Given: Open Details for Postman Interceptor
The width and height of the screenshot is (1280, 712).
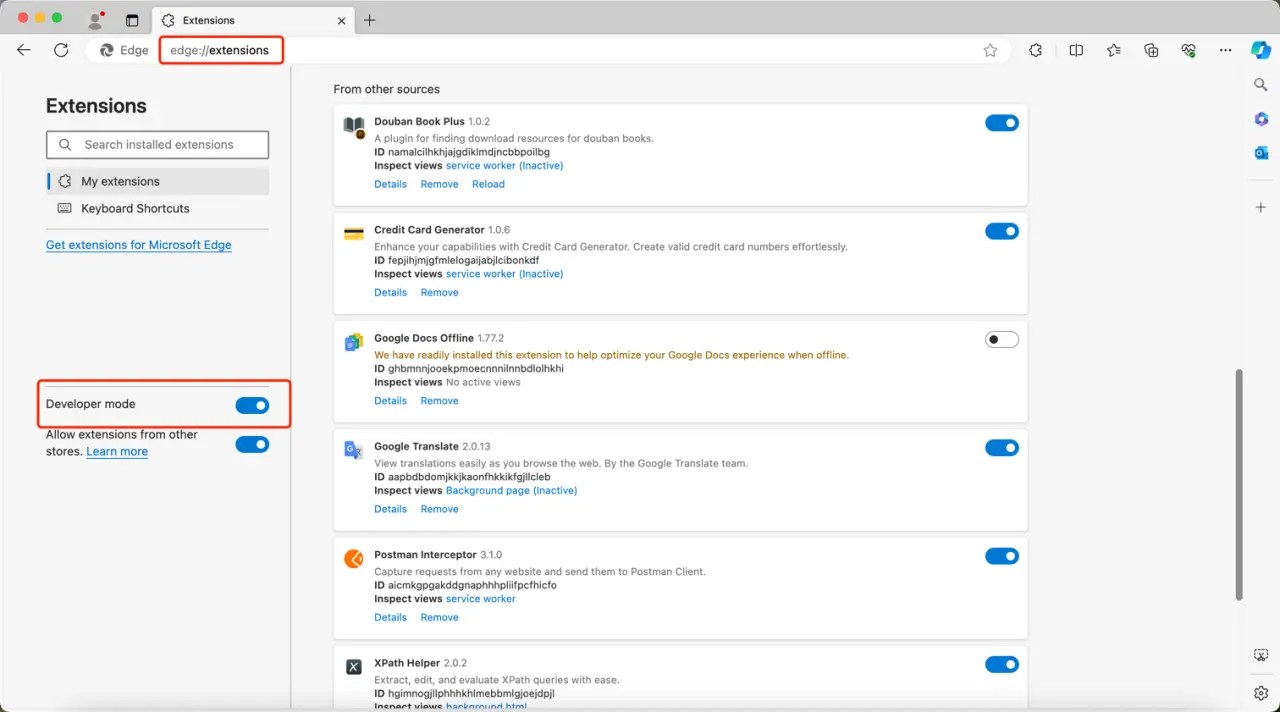Looking at the screenshot, I should click(390, 617).
